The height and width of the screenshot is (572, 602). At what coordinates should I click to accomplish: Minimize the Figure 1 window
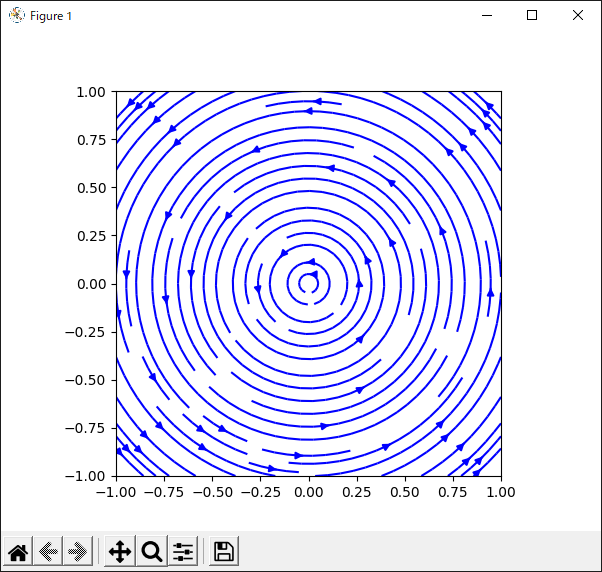click(x=487, y=15)
